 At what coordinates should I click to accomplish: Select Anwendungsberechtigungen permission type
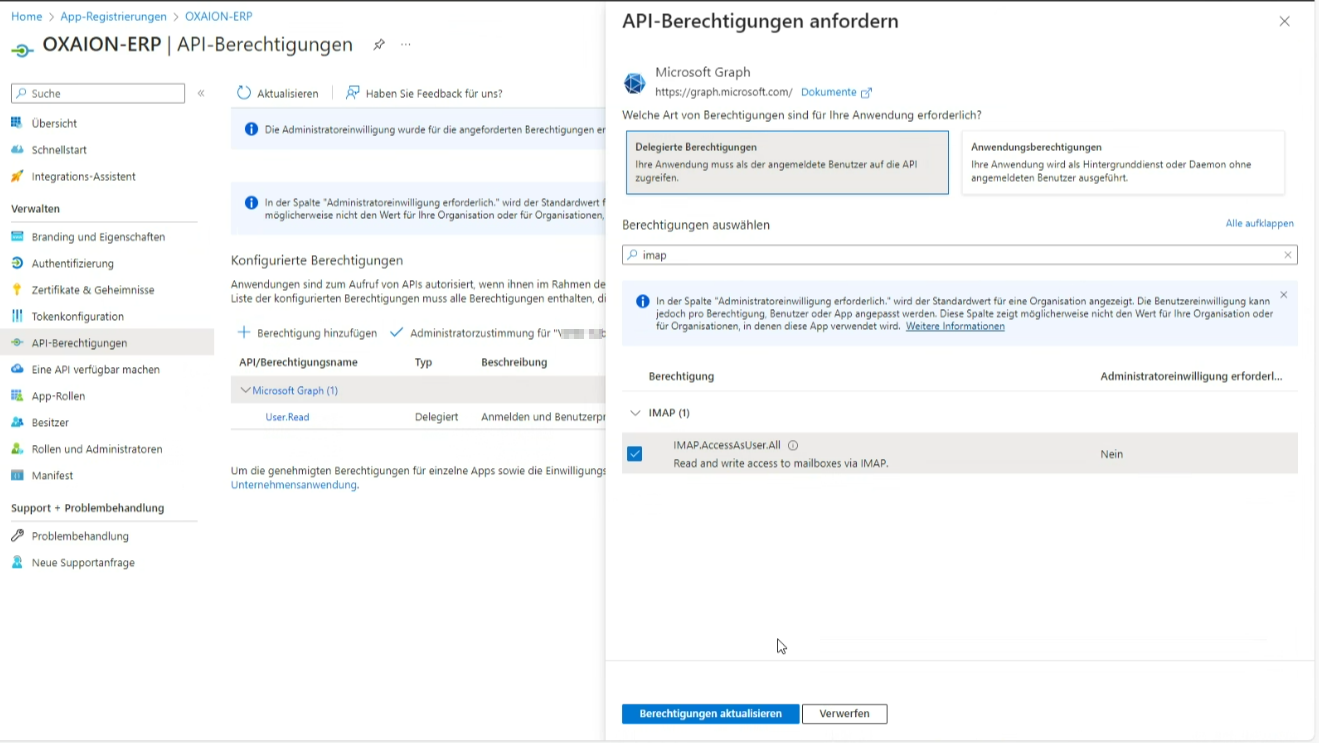pyautogui.click(x=1123, y=162)
